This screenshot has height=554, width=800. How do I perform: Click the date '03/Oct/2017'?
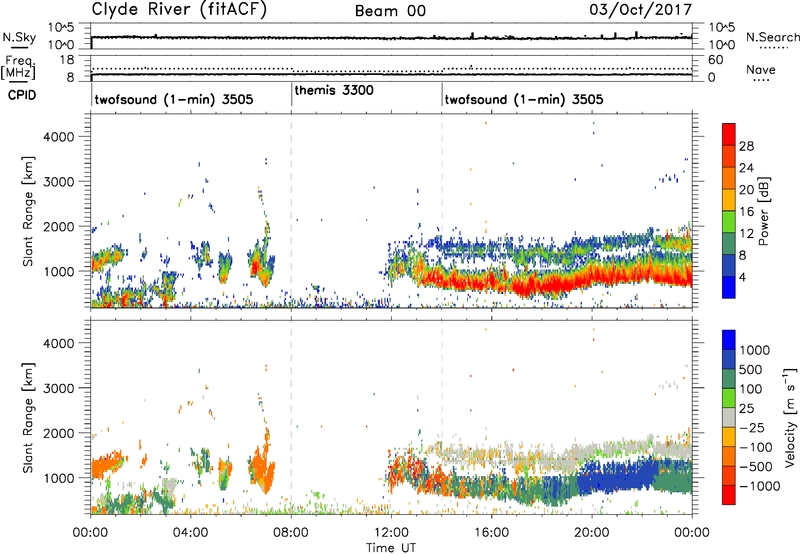[640, 10]
